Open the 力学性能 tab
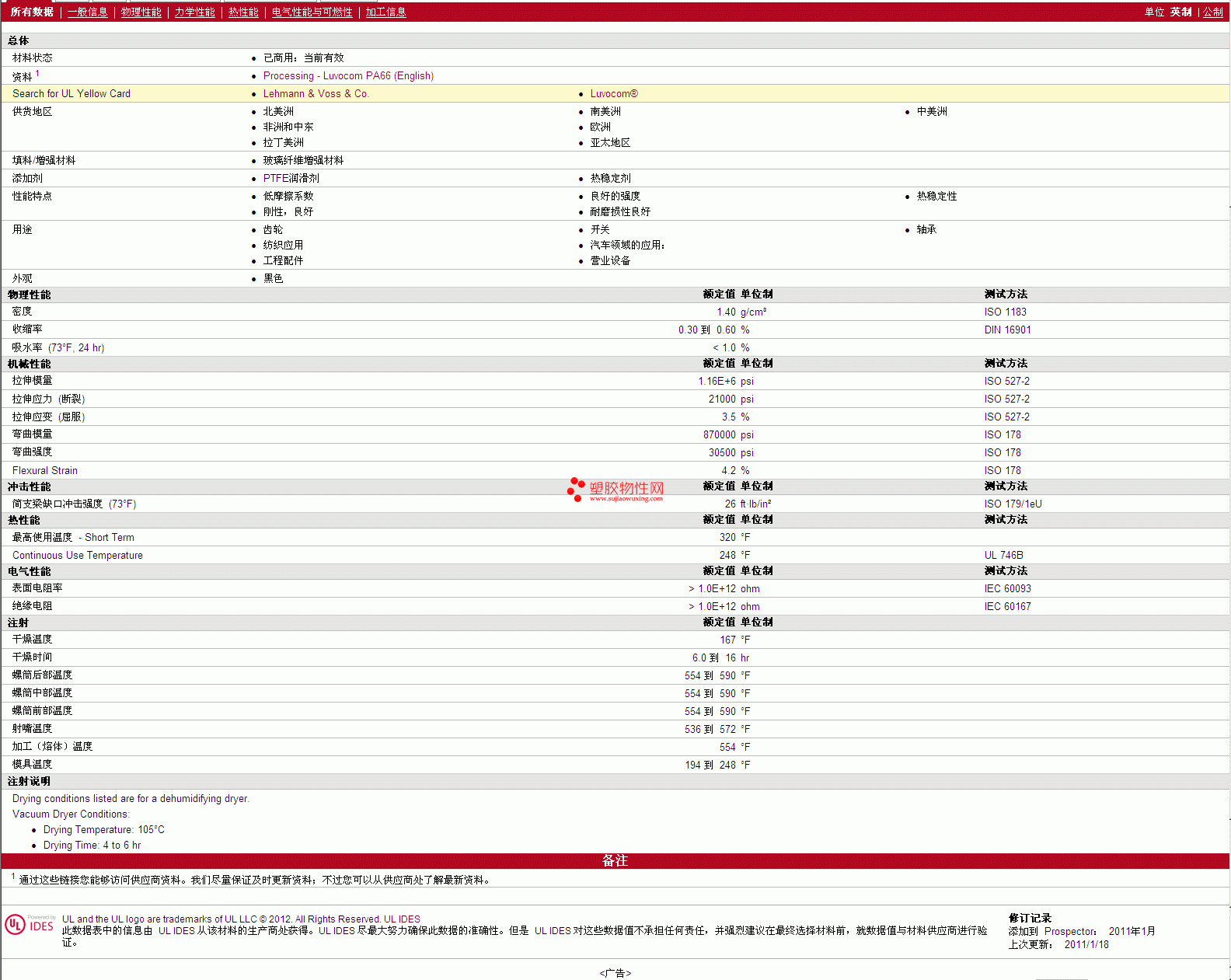This screenshot has height=980, width=1231. point(194,12)
